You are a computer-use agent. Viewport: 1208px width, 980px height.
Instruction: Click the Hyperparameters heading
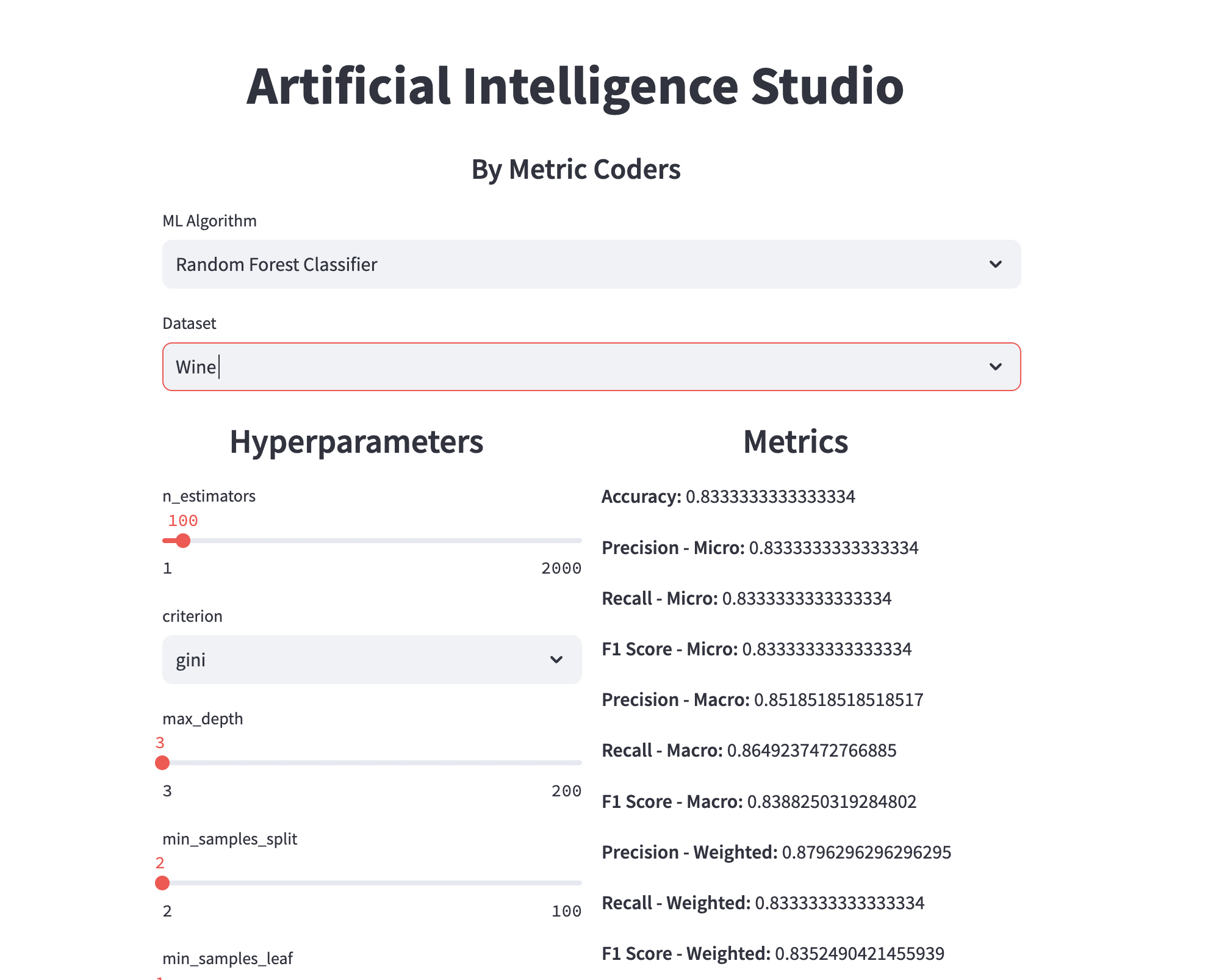pyautogui.click(x=356, y=442)
